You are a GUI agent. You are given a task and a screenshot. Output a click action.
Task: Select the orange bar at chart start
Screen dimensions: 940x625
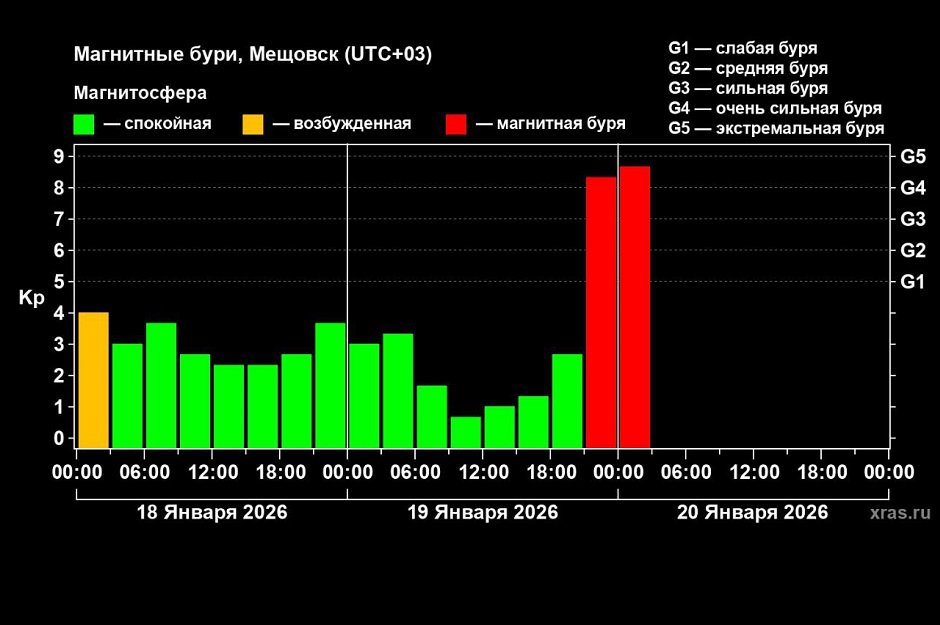pos(93,380)
